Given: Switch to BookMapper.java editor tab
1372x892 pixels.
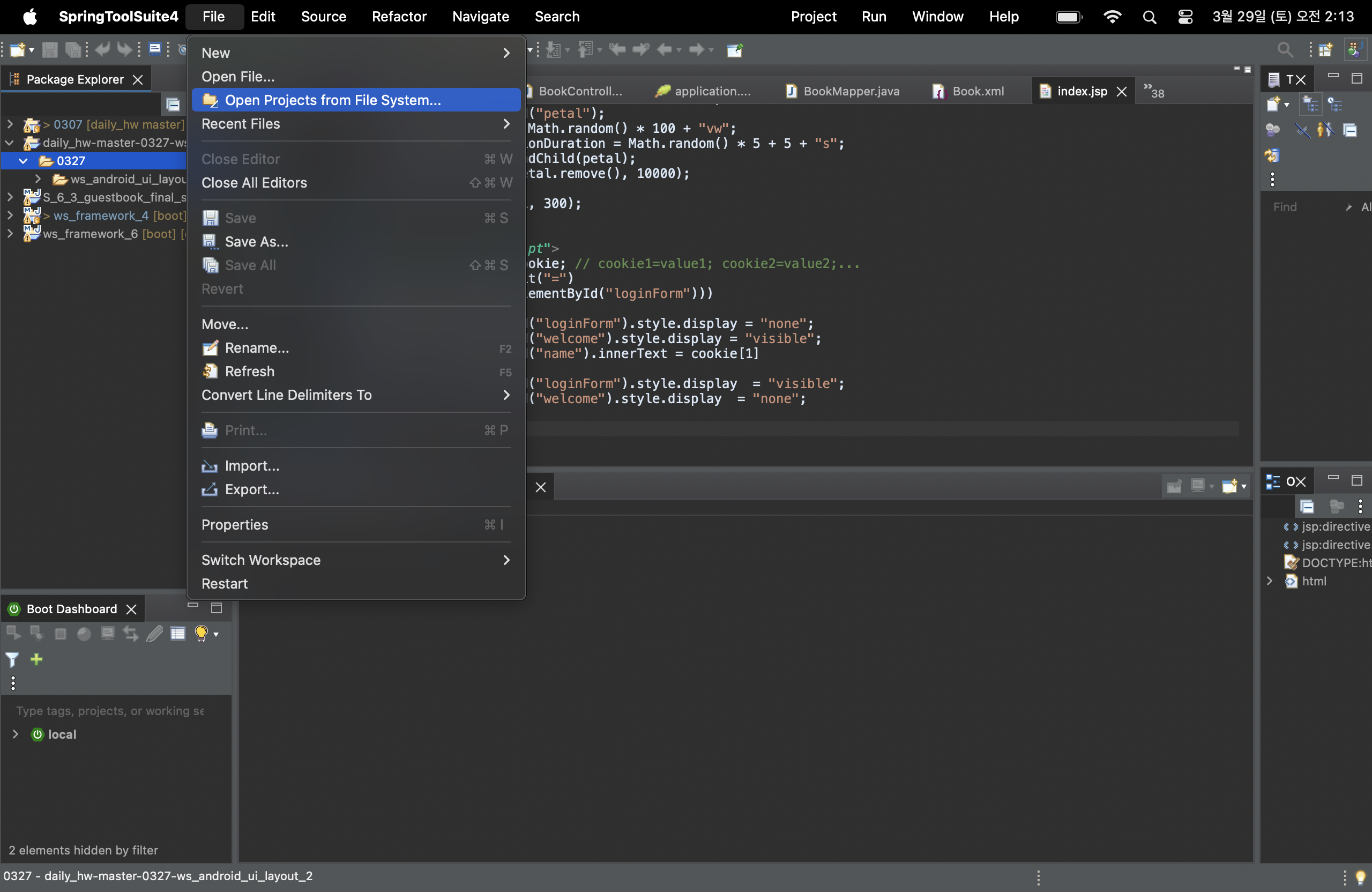Looking at the screenshot, I should 843,91.
